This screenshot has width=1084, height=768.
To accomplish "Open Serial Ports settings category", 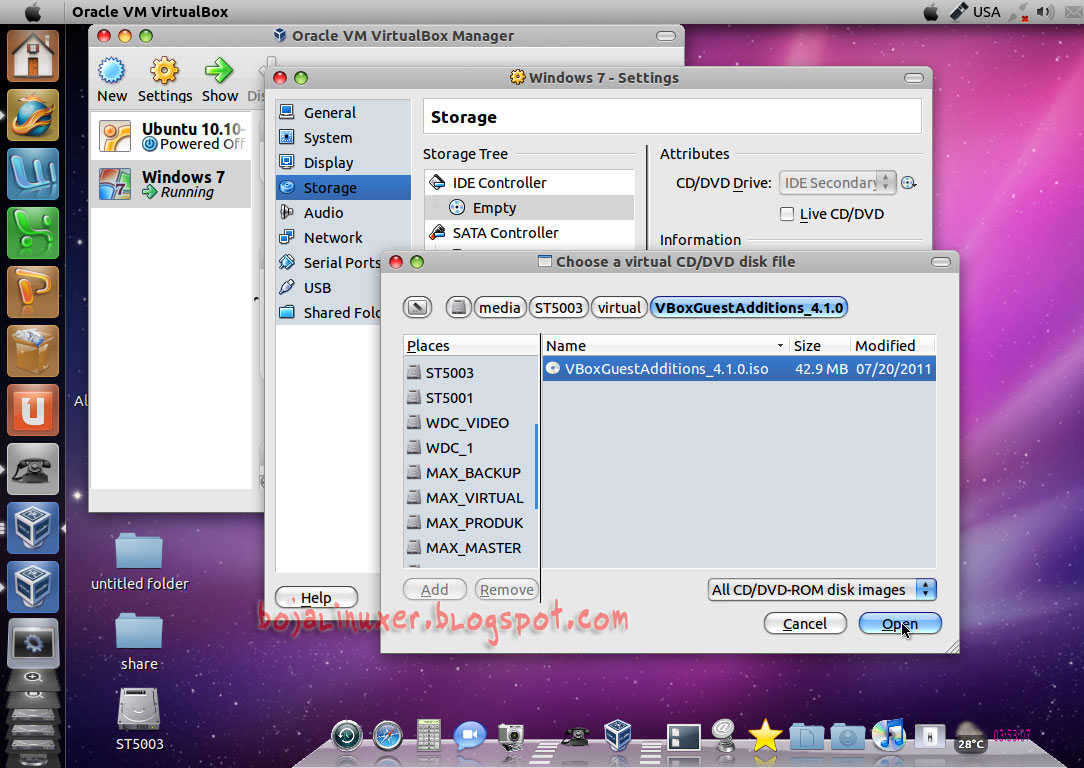I will (x=329, y=262).
